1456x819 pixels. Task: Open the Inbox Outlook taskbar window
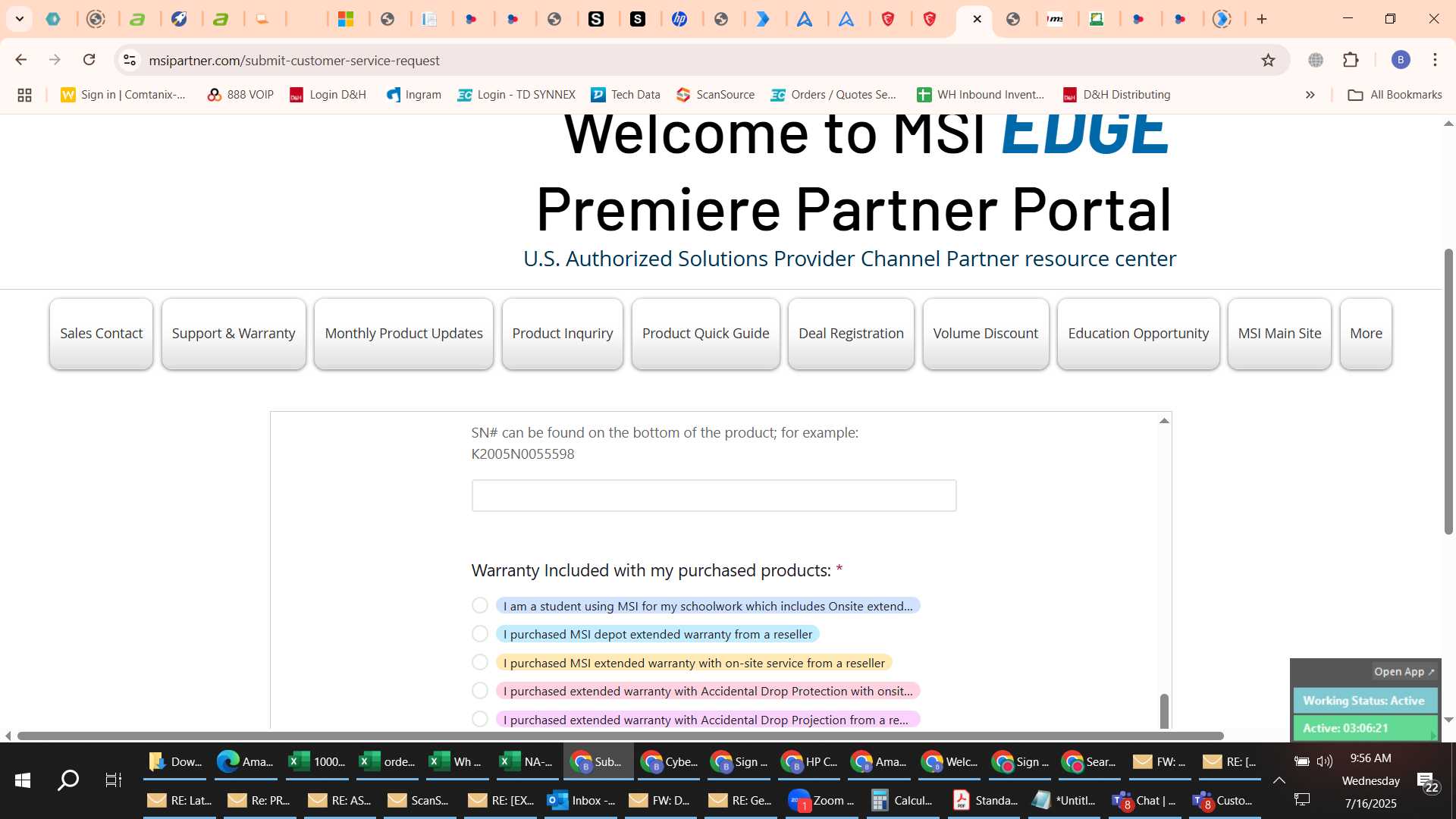coord(582,800)
